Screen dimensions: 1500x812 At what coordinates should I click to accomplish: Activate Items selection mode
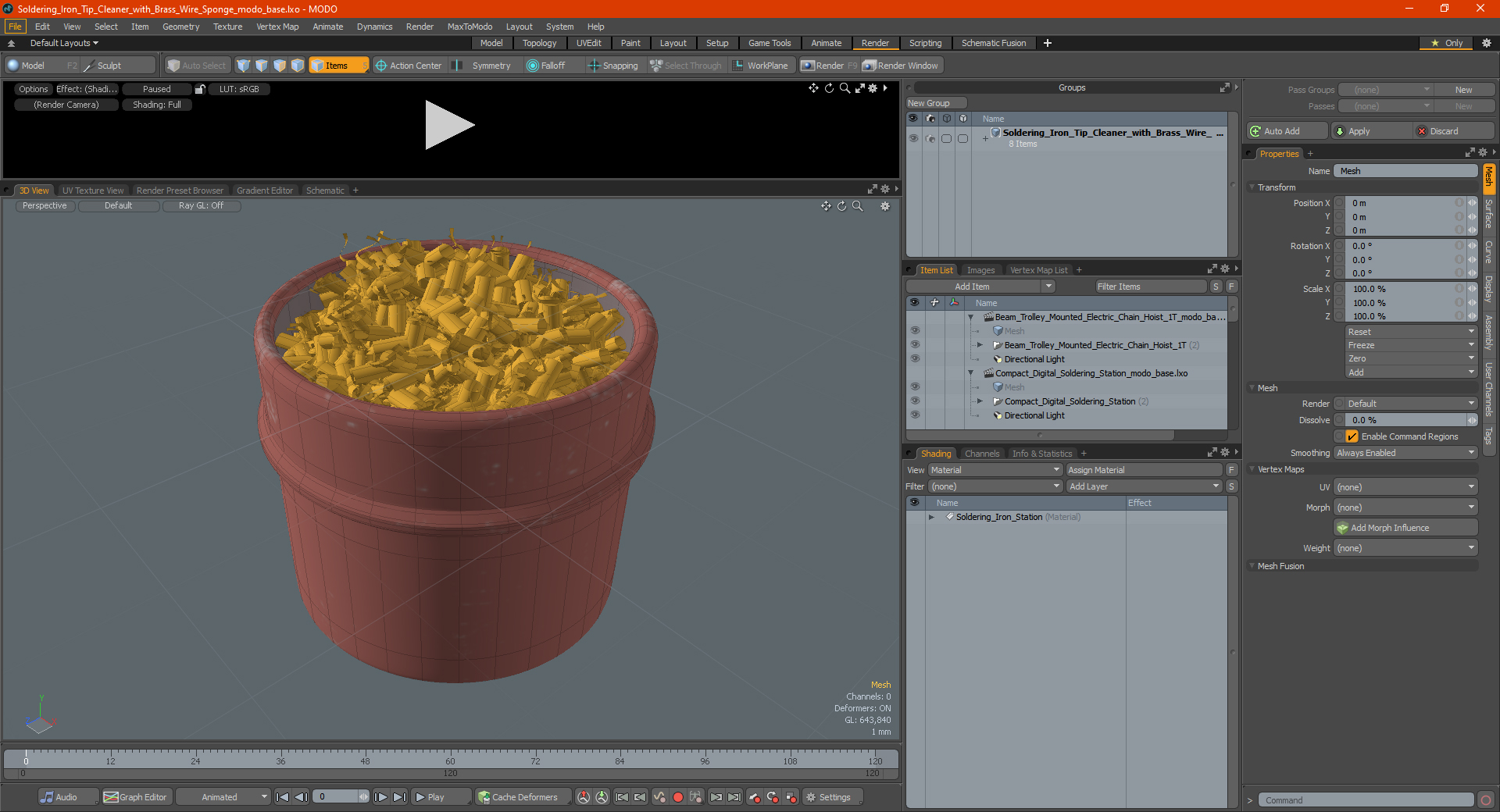click(x=337, y=66)
